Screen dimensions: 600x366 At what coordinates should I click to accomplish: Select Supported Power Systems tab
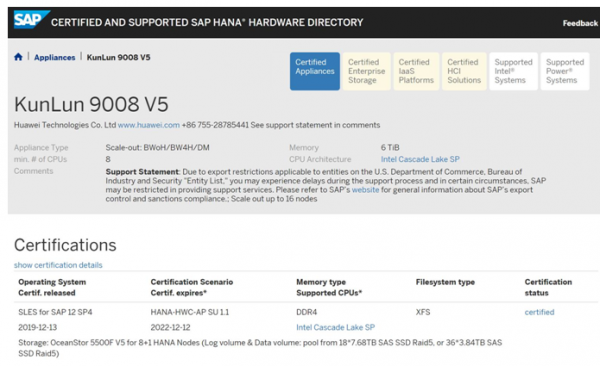565,71
